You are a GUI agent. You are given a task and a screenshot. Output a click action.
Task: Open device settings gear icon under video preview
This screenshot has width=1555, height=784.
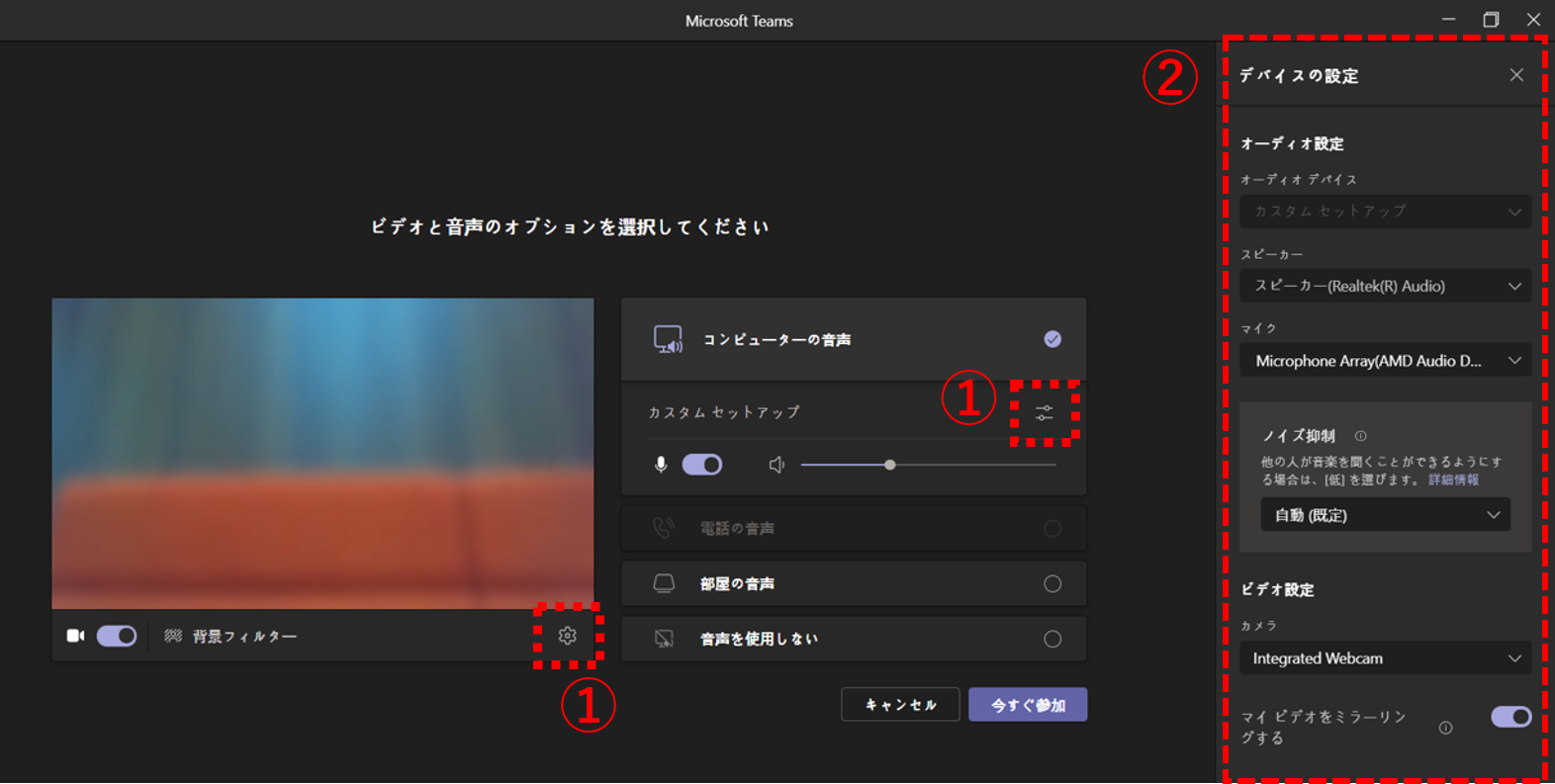point(567,636)
